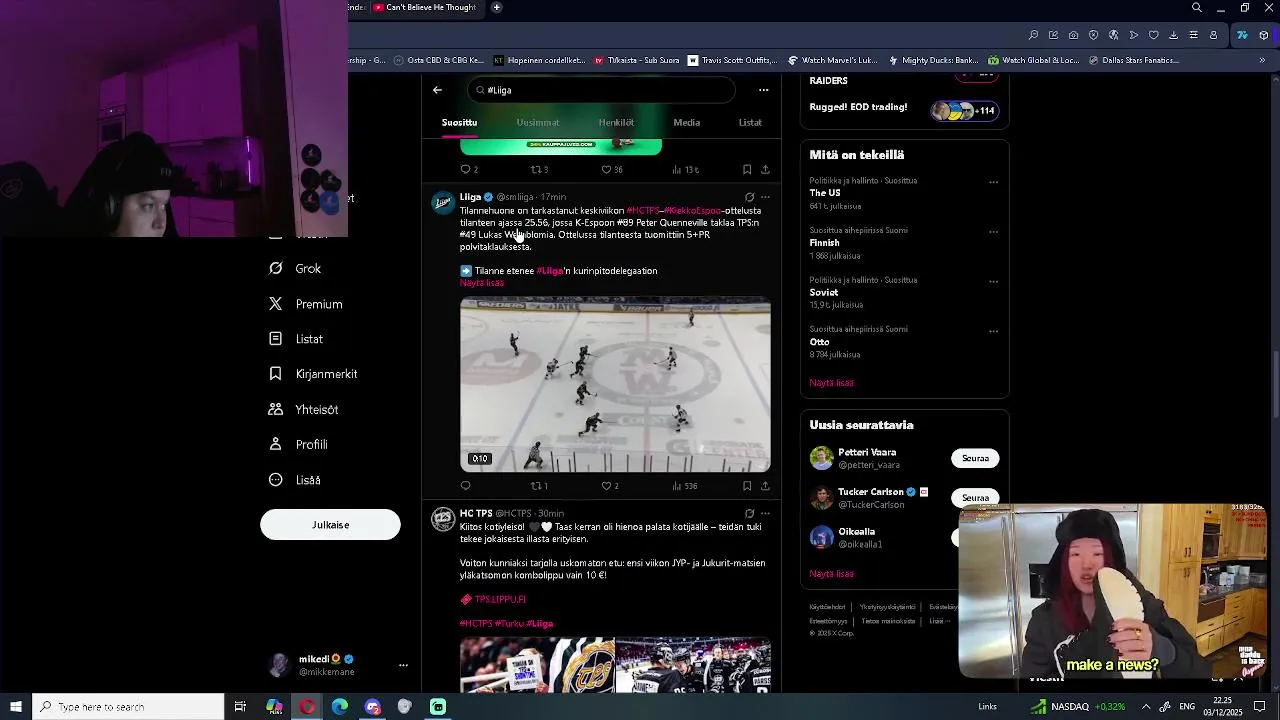
Task: Bookmark the Liiga video post
Action: pos(747,486)
